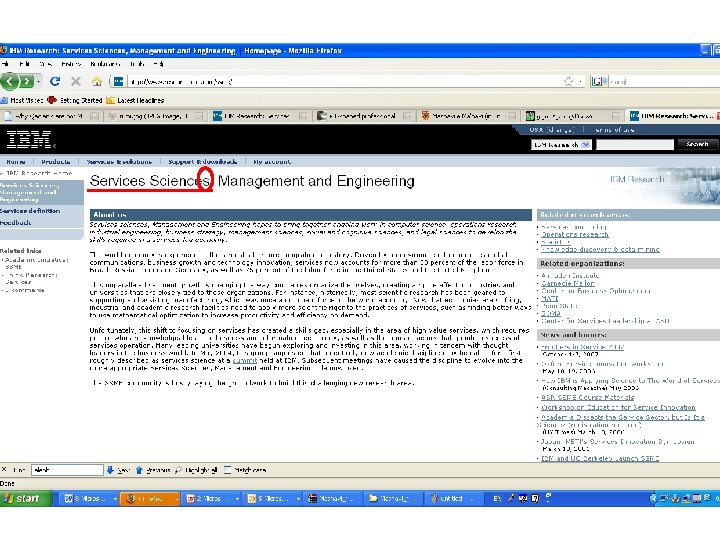Open the Microsoft Word taskbar group
This screenshot has width=720, height=540.
pyautogui.click(x=90, y=498)
